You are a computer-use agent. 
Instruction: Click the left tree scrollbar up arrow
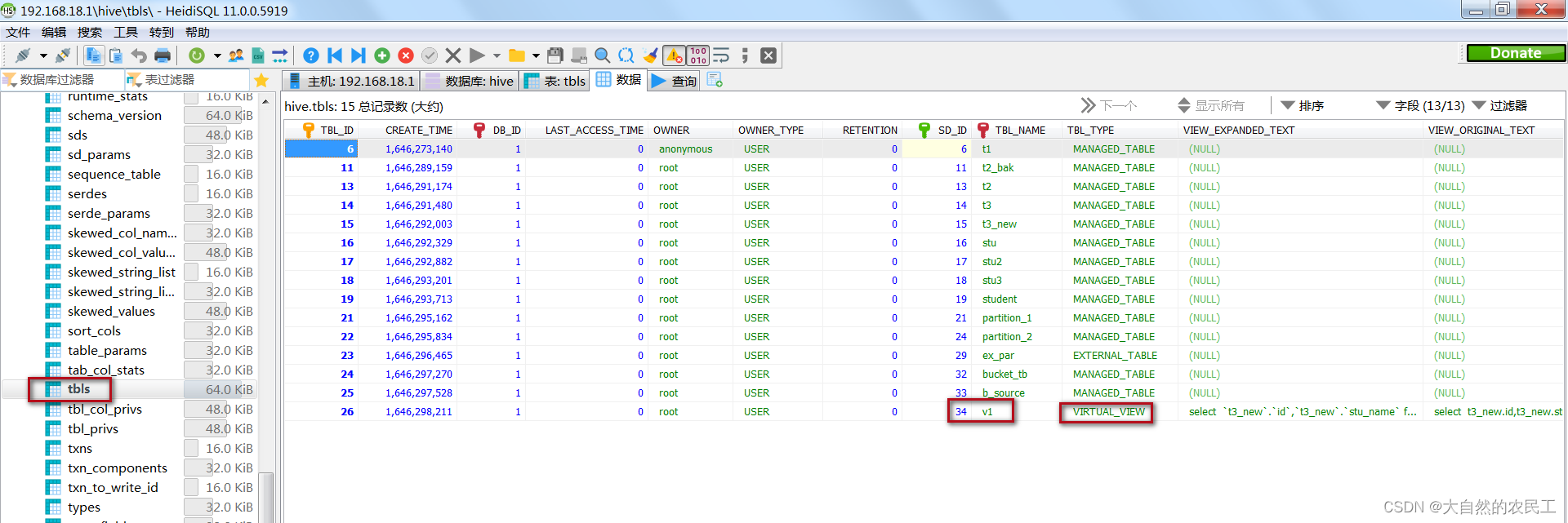click(265, 100)
